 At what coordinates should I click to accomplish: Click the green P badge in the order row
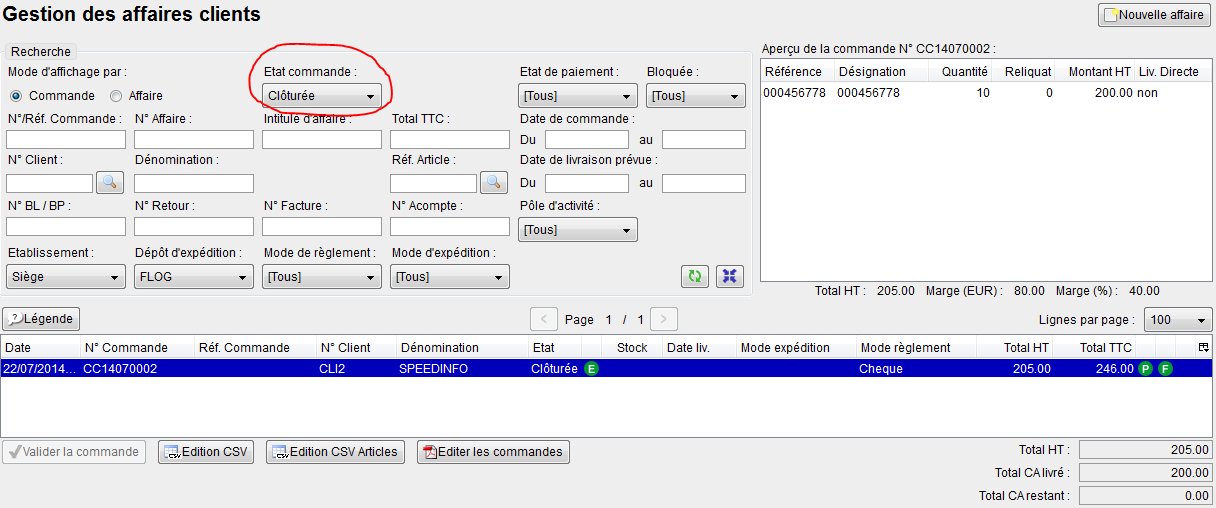pos(1146,369)
